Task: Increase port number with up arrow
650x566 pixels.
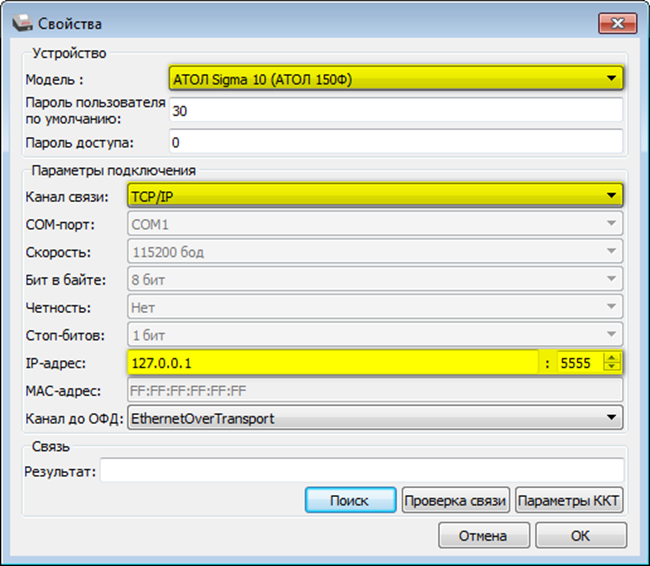Action: (614, 358)
